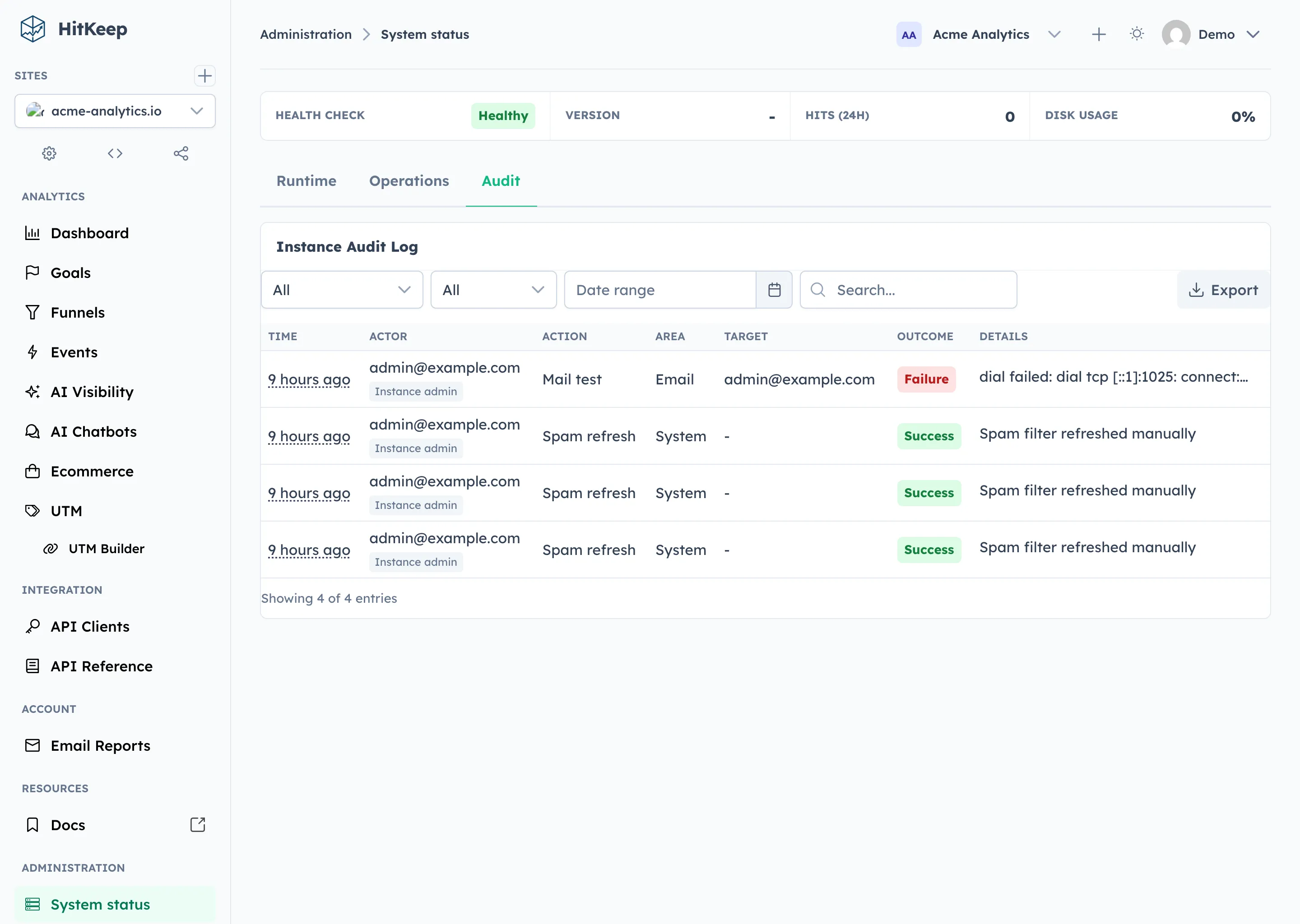Image resolution: width=1300 pixels, height=924 pixels.
Task: Open AI Visibility section
Action: tap(115, 392)
